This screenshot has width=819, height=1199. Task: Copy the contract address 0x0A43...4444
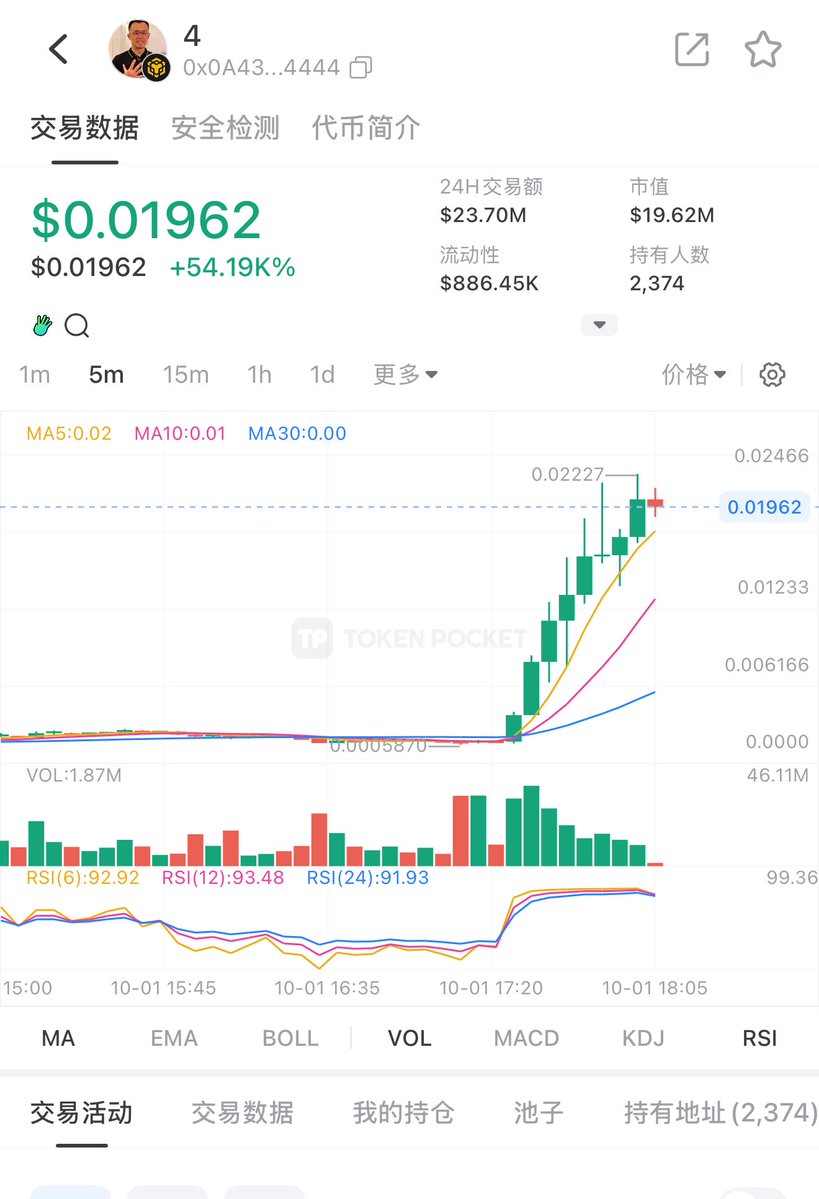(x=361, y=68)
